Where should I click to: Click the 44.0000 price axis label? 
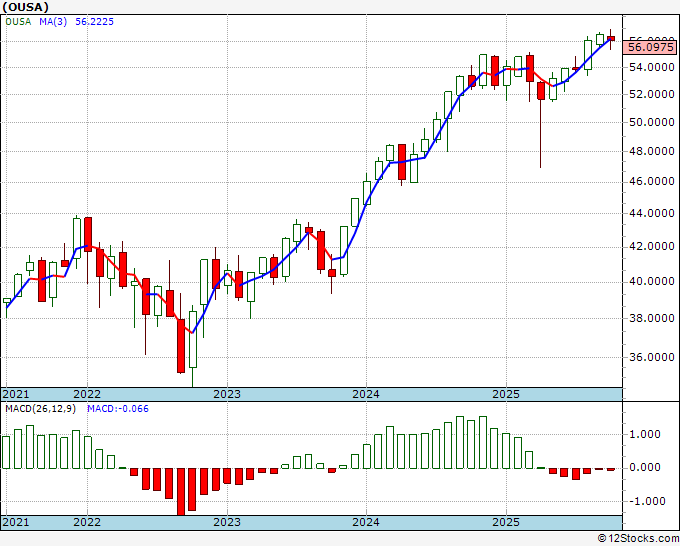(x=651, y=213)
